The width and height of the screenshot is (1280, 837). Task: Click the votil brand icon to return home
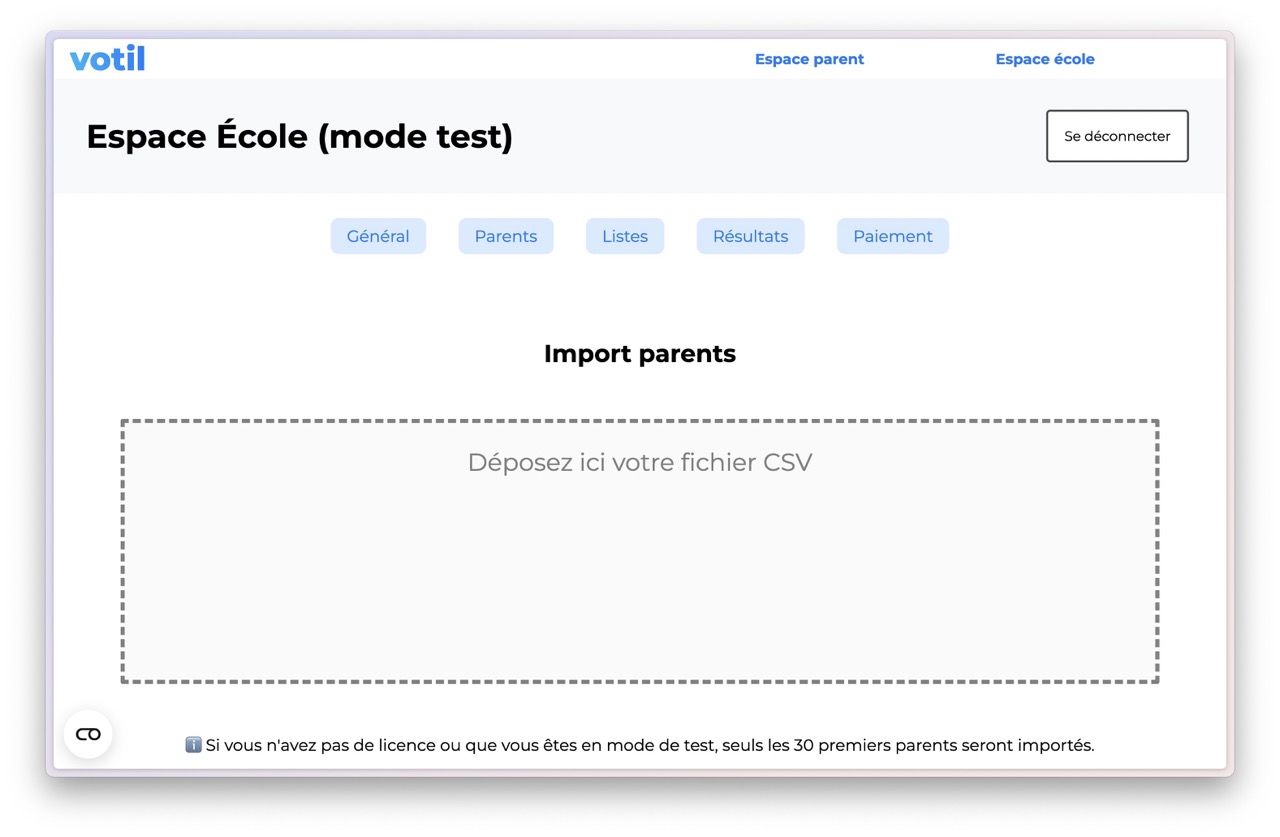click(x=107, y=58)
